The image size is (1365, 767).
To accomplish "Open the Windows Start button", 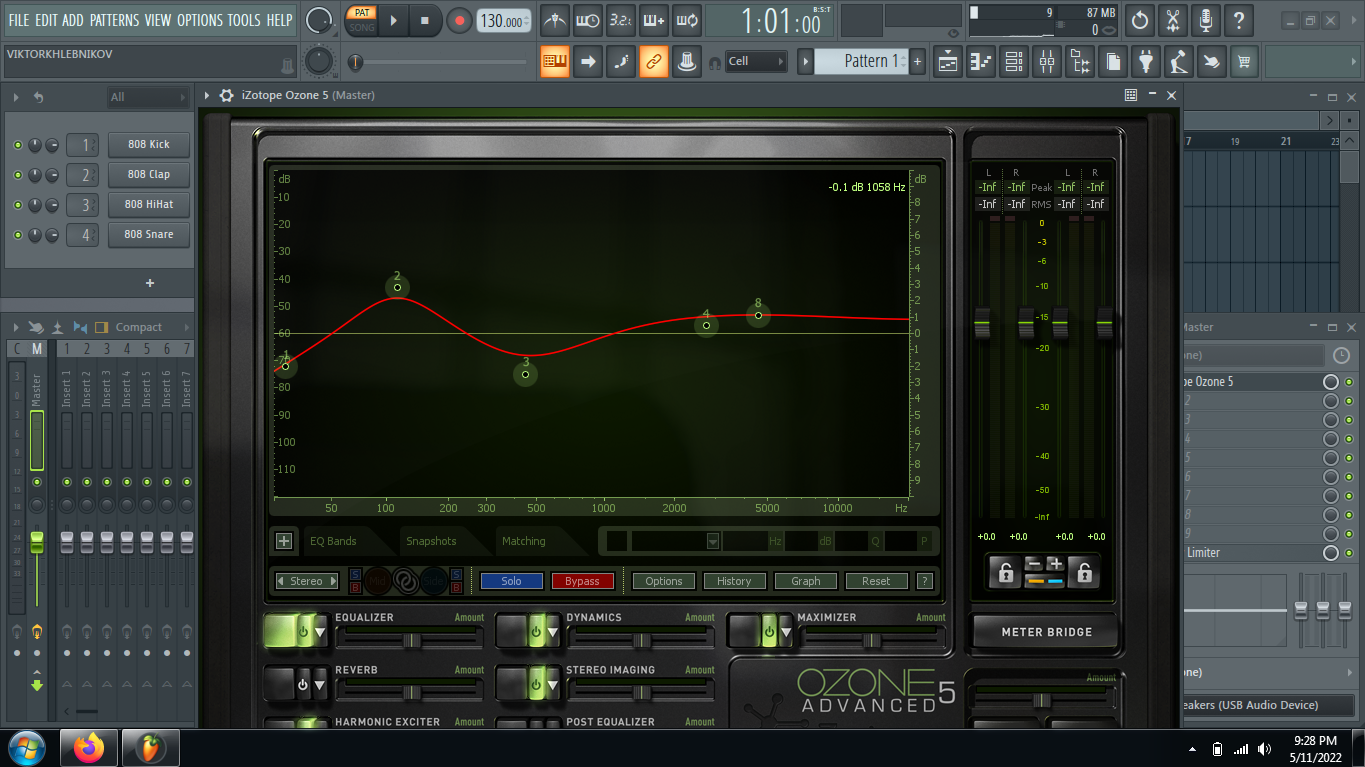I will (26, 748).
